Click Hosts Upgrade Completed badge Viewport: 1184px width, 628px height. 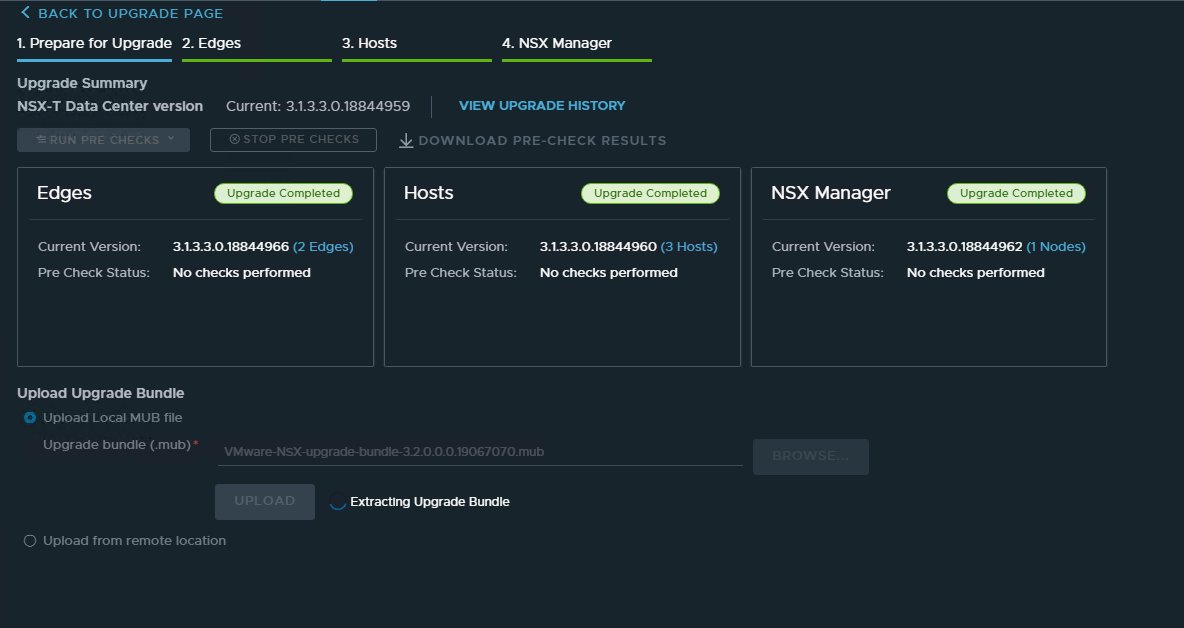coord(650,193)
